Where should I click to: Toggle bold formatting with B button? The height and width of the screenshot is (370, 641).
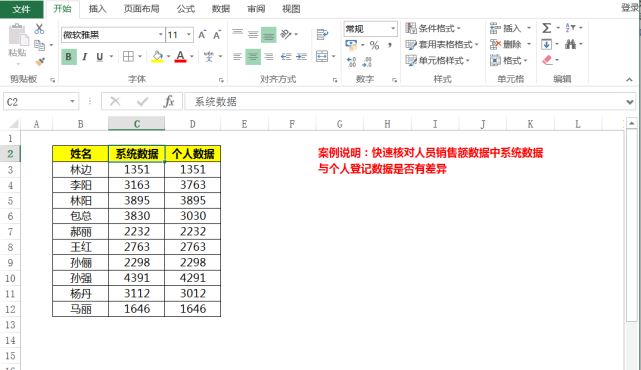pyautogui.click(x=69, y=57)
